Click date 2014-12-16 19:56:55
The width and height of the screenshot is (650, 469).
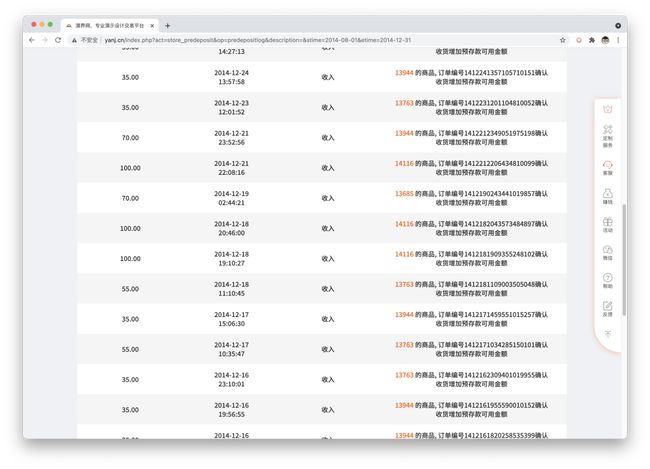[x=231, y=410]
